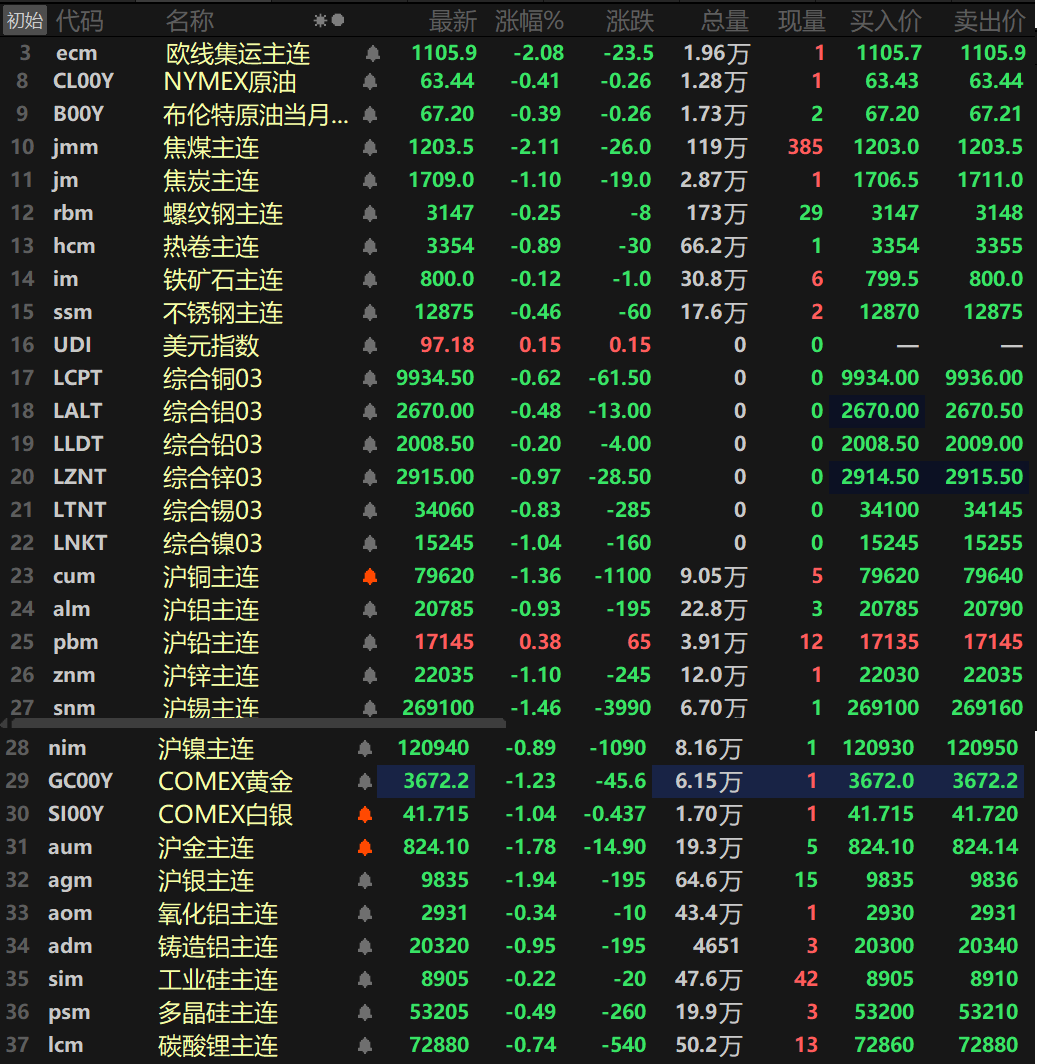
Task: Select the 初始 tab in header
Action: click(24, 20)
